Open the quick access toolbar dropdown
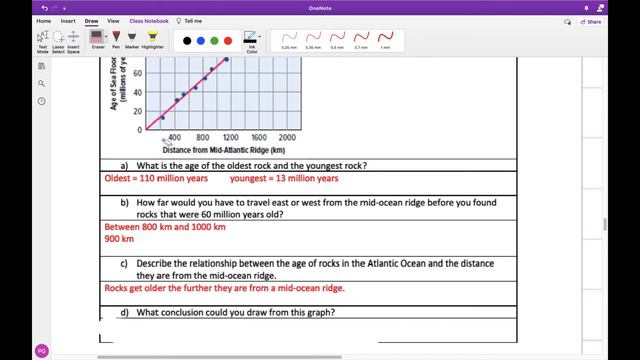 (64, 8)
